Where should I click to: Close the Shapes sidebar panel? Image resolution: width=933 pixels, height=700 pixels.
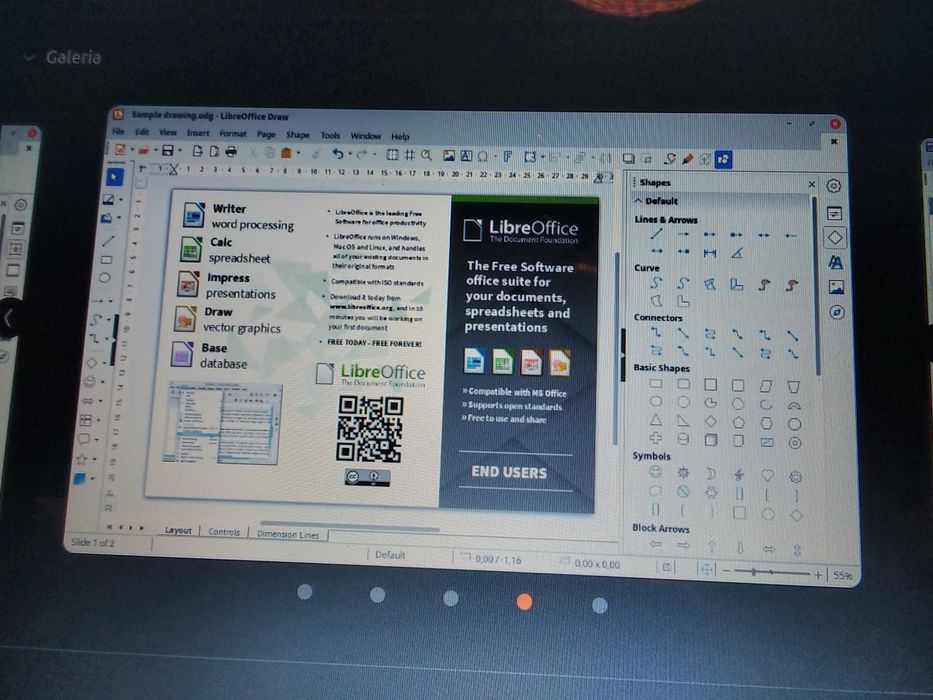[812, 185]
